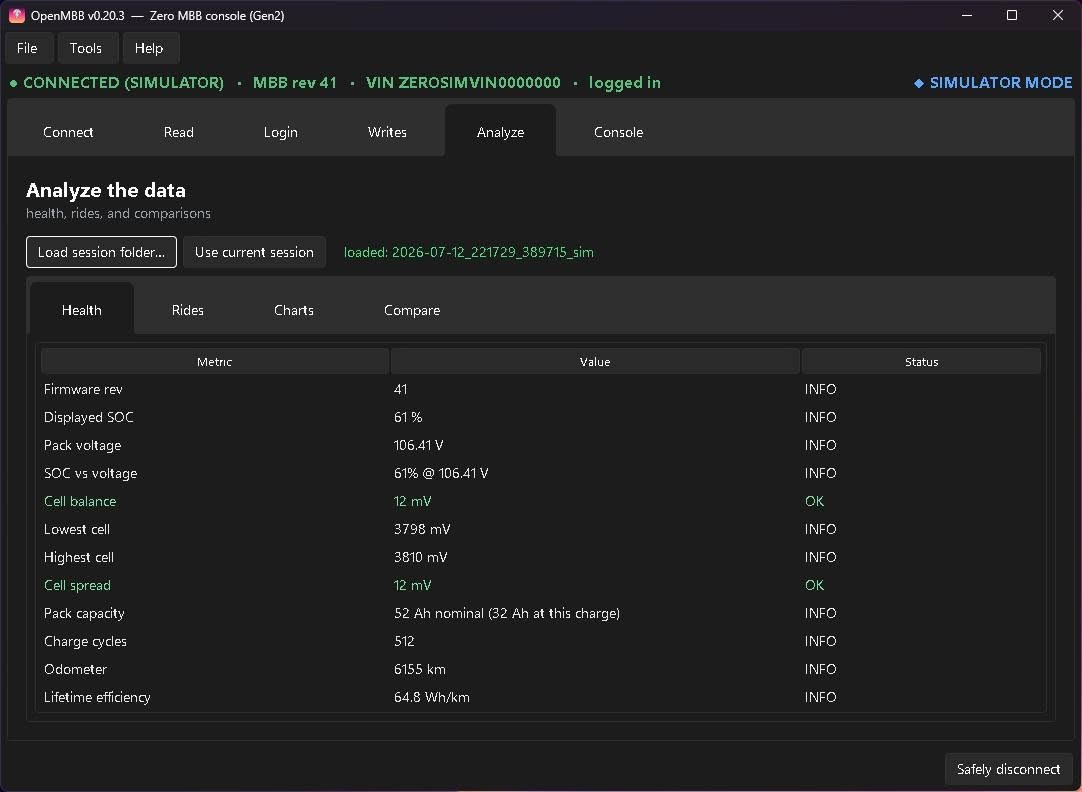Click Use current session button
1082x792 pixels.
pyautogui.click(x=254, y=252)
